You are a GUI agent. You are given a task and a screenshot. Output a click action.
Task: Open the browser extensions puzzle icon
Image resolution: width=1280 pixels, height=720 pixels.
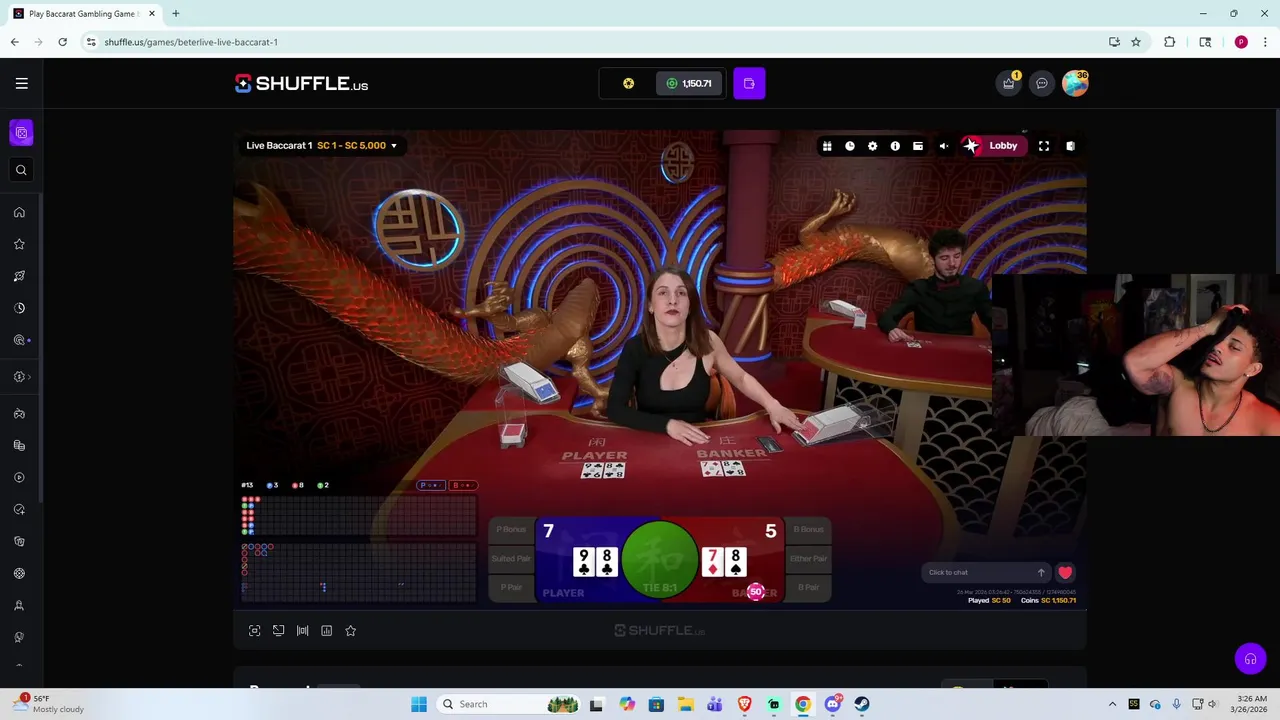click(1169, 42)
